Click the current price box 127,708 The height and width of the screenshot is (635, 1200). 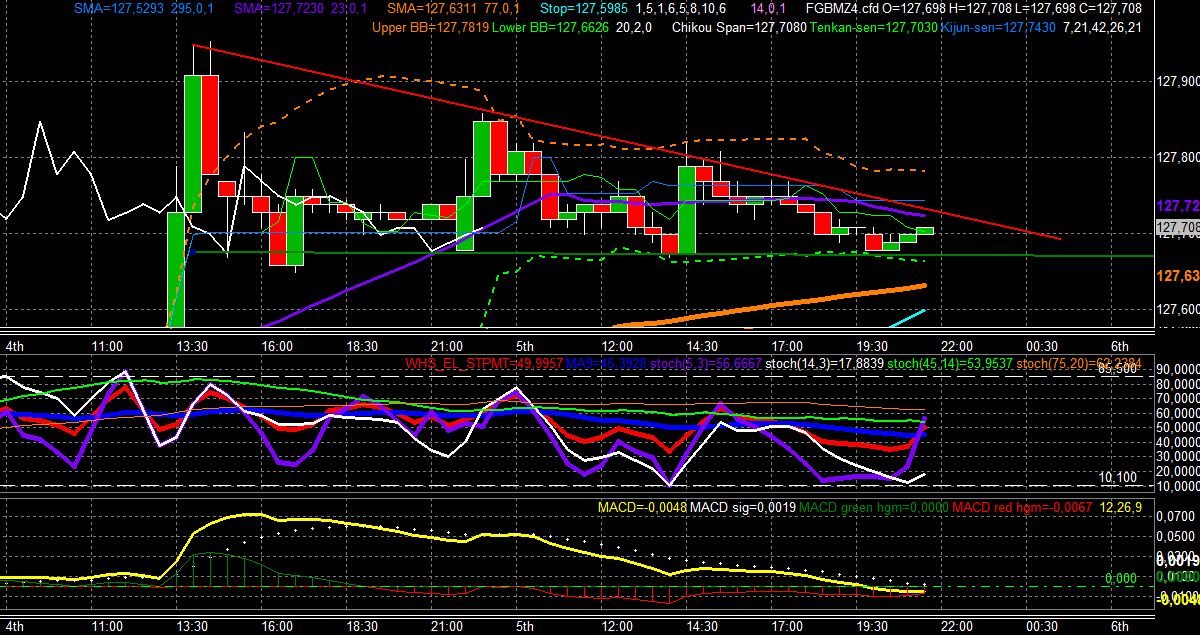click(x=1177, y=229)
